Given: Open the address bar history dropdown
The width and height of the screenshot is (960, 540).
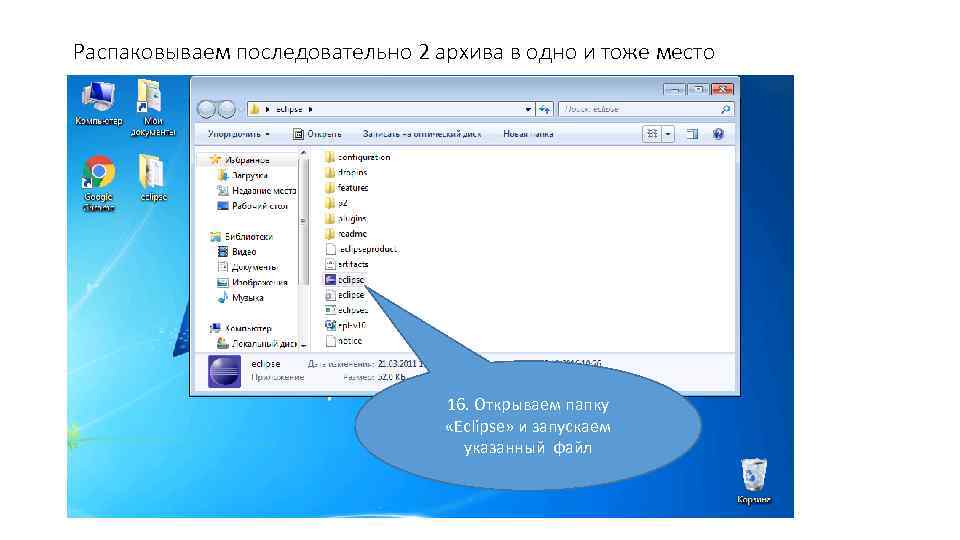Looking at the screenshot, I should [x=528, y=109].
